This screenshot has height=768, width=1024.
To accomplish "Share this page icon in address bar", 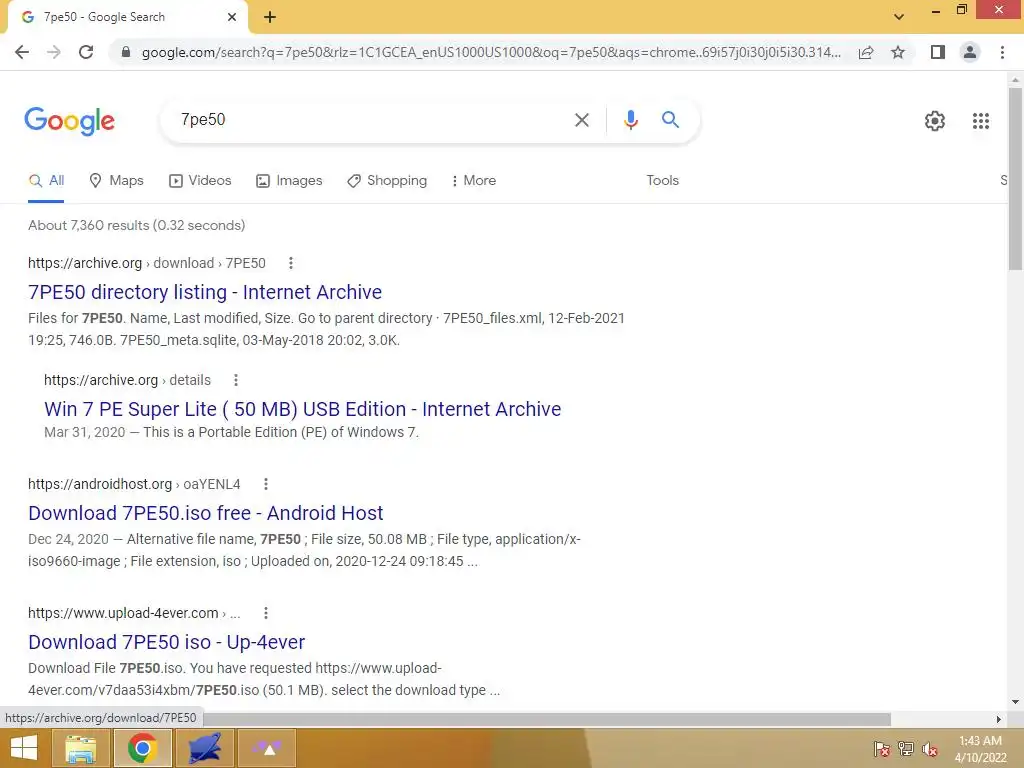I will coord(866,52).
